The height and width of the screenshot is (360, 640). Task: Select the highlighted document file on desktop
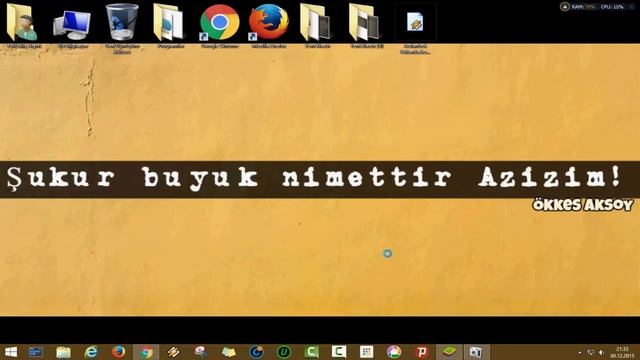pos(415,23)
